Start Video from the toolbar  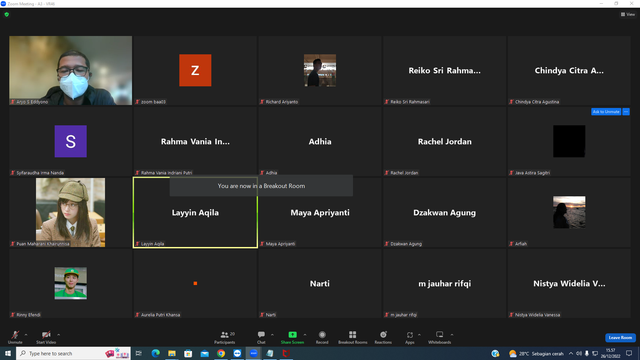46,337
